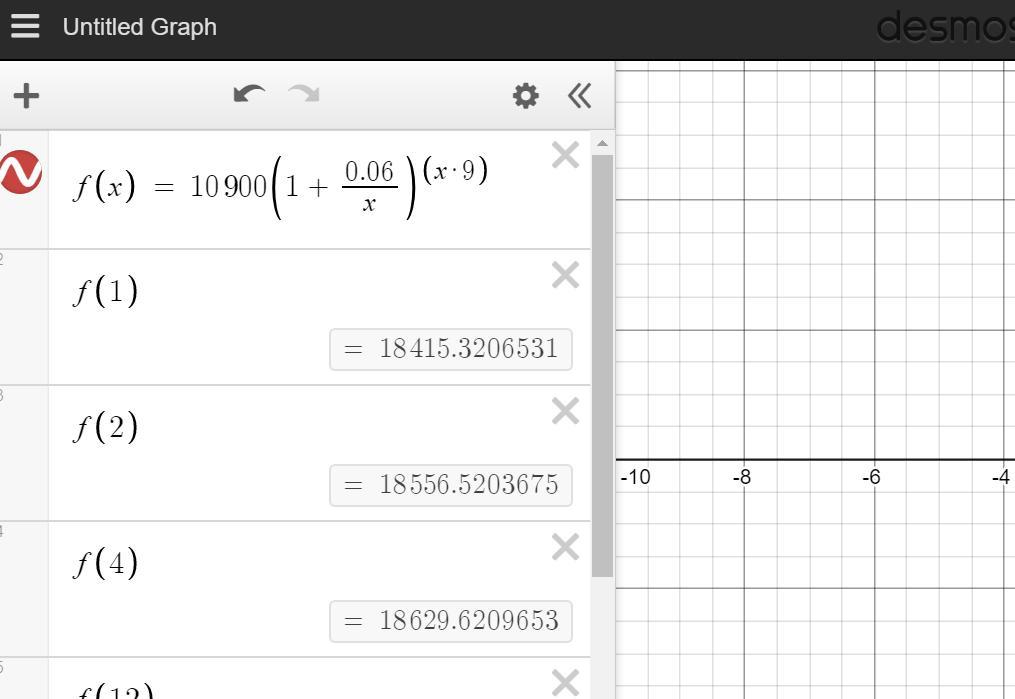This screenshot has width=1015, height=699.
Task: Delete the f(12) expression
Action: coord(565,683)
